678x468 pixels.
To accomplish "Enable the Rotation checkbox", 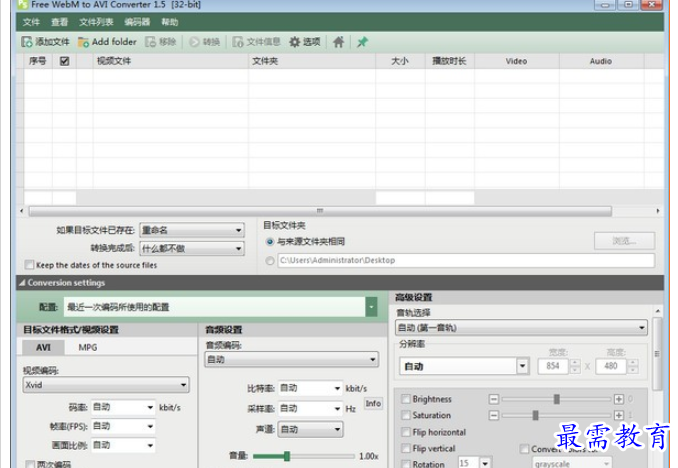I will [406, 464].
